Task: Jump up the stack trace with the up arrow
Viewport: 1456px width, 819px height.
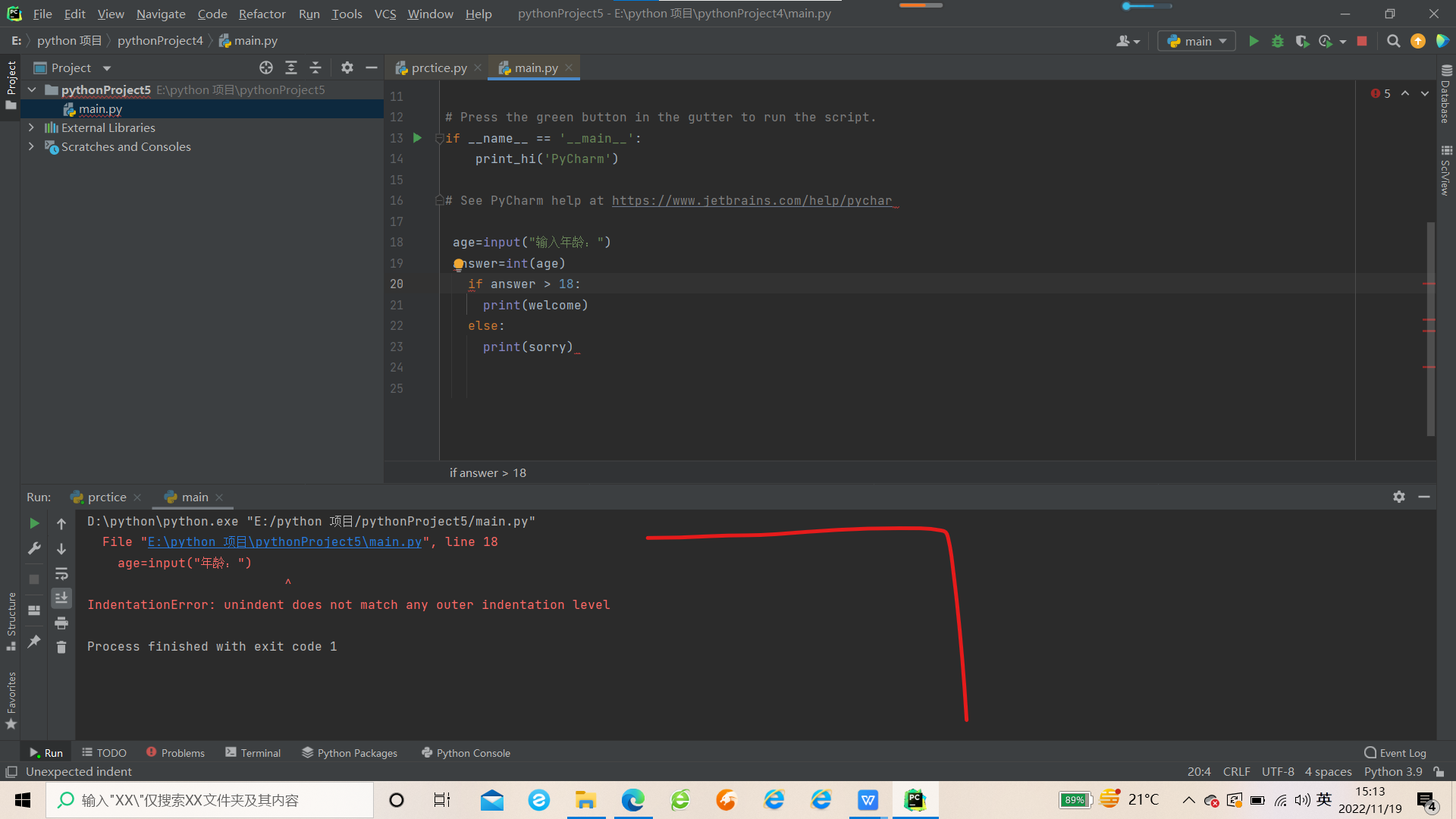Action: coord(61,523)
